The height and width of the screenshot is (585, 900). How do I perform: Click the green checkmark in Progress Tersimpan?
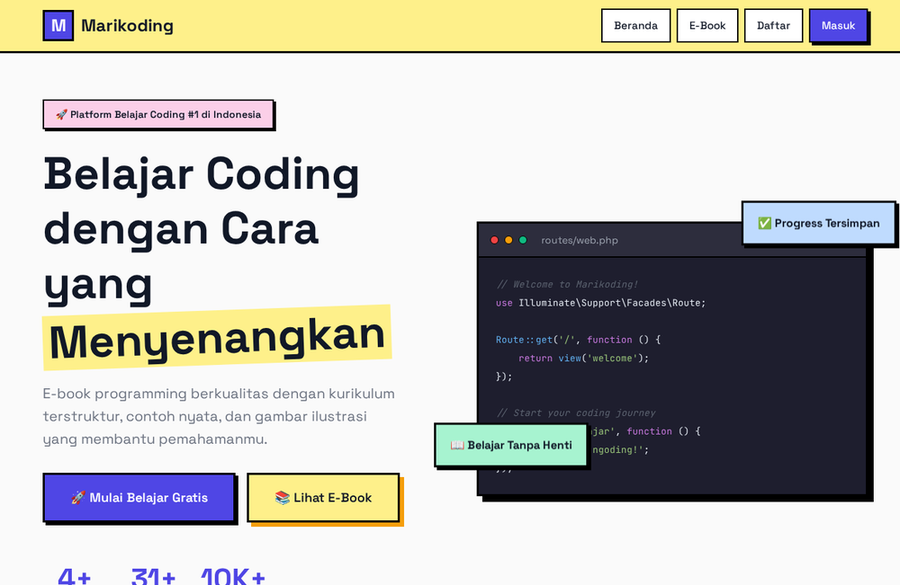764,223
